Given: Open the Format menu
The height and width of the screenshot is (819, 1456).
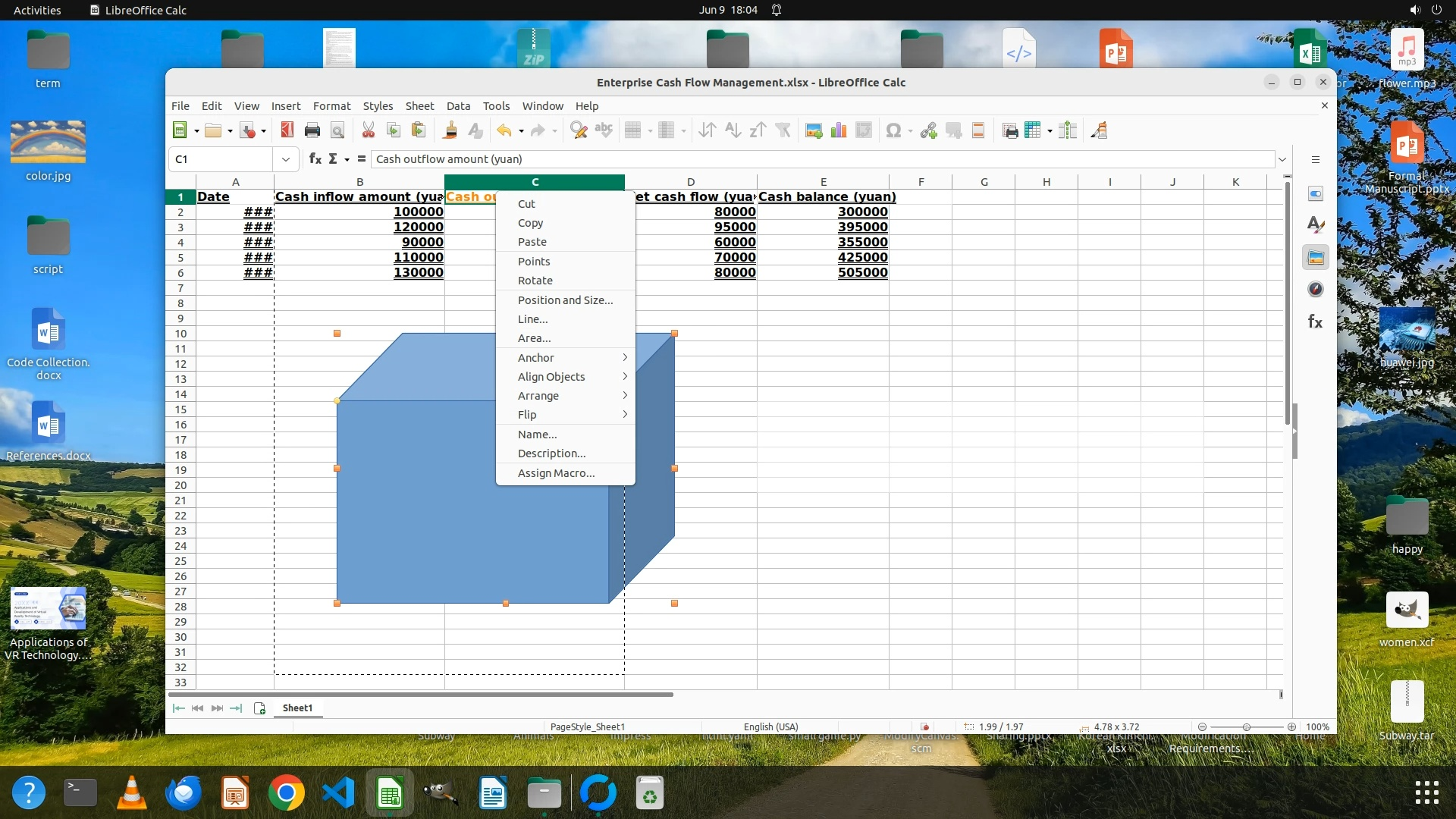Looking at the screenshot, I should [x=331, y=106].
